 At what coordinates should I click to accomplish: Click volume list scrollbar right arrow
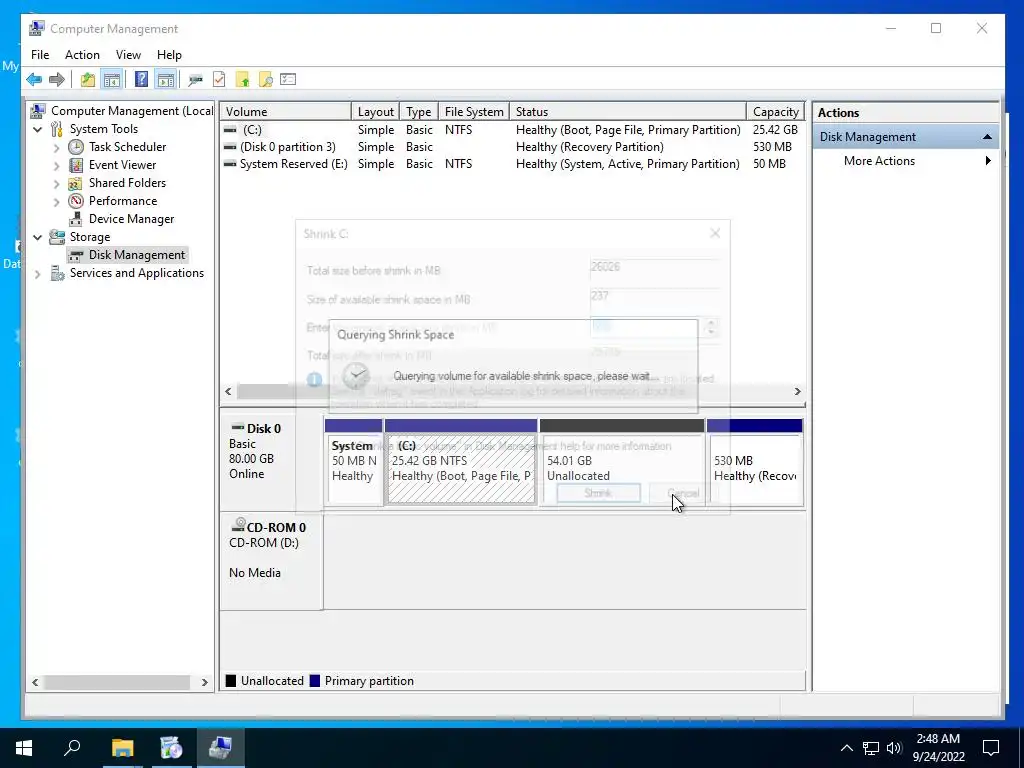click(797, 391)
